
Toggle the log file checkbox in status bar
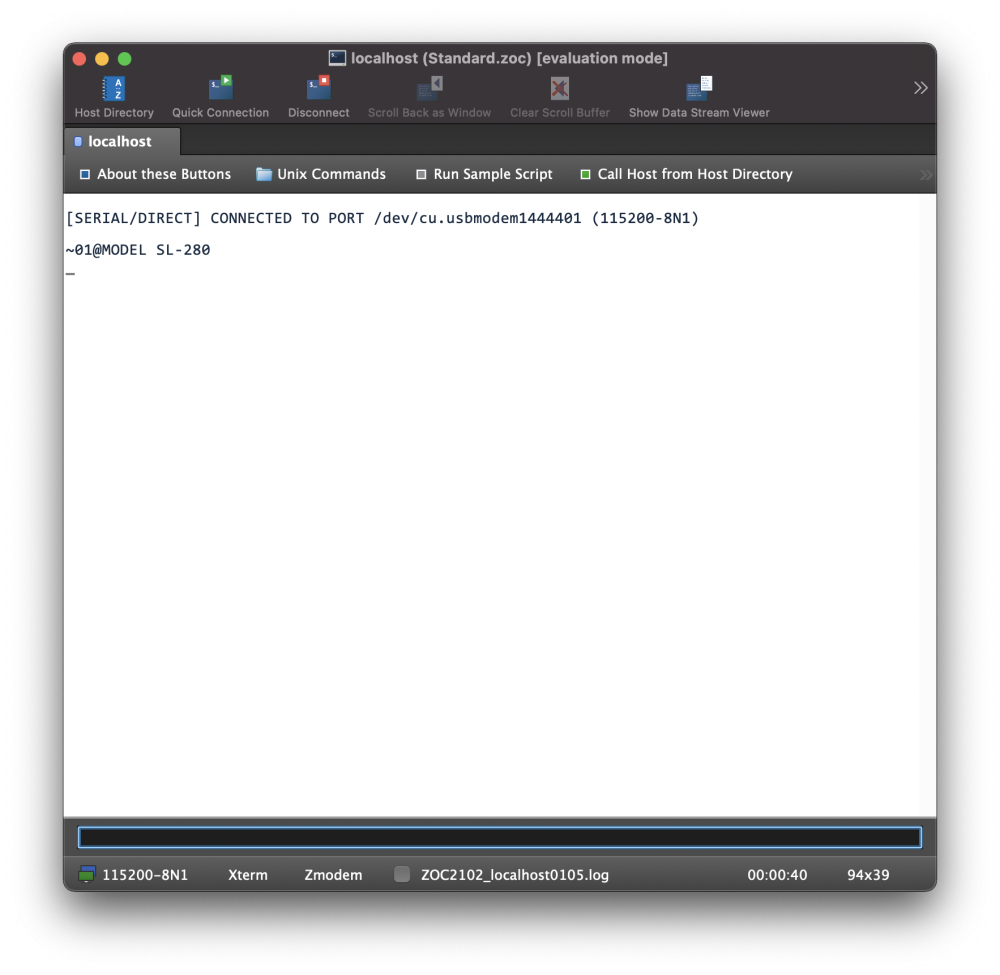pos(402,874)
